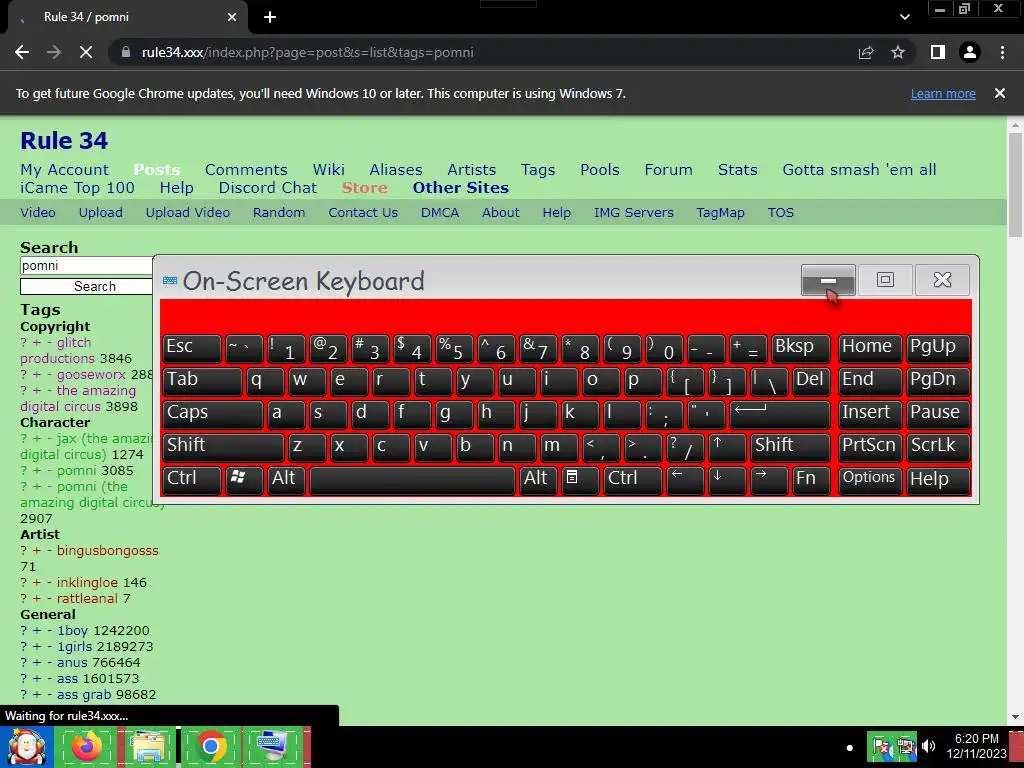Toggle the right Shift key
The height and width of the screenshot is (768, 1024).
[x=790, y=447]
